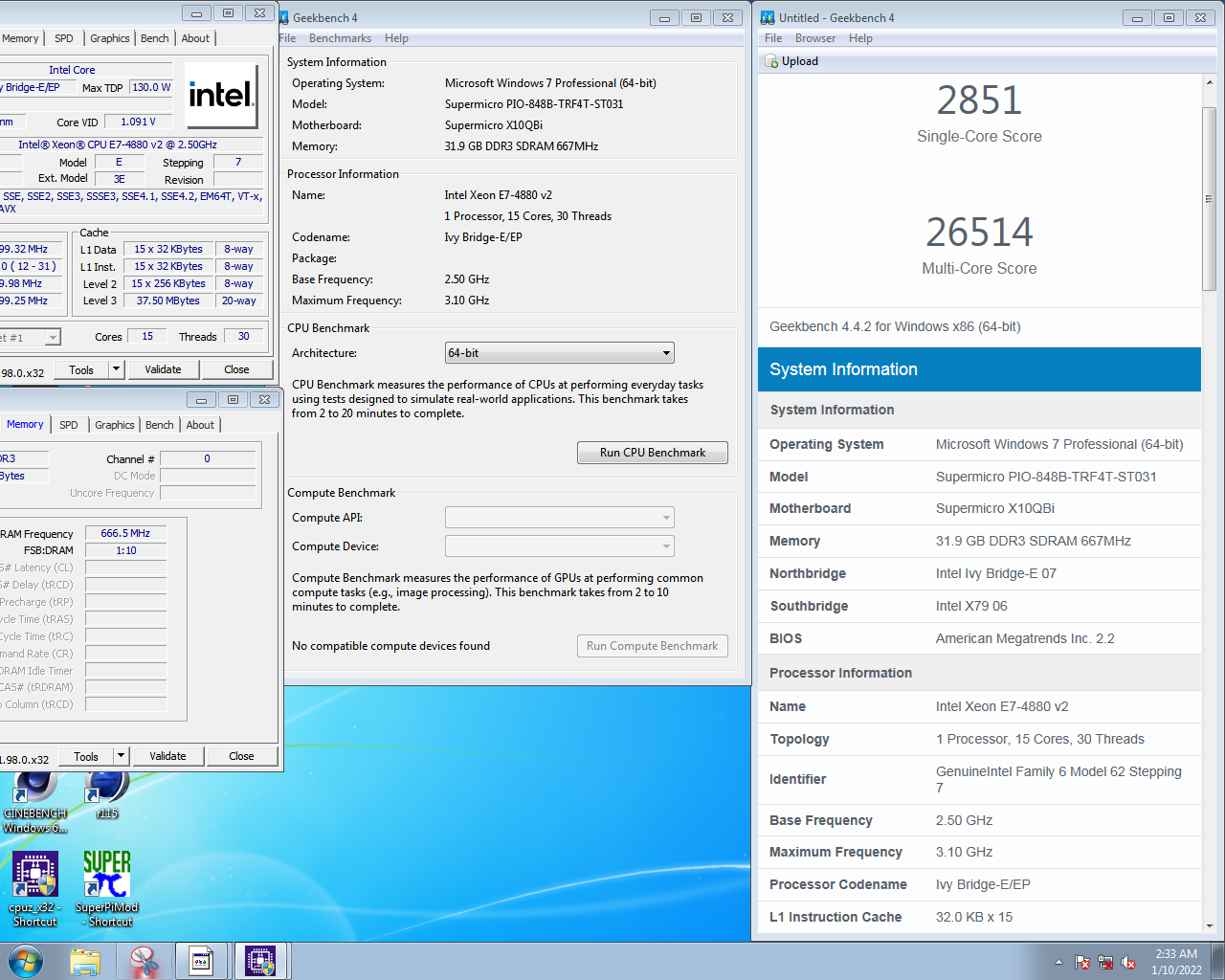Screen dimensions: 1225x980
Task: Click the Run CPU Benchmark button
Action: [653, 453]
